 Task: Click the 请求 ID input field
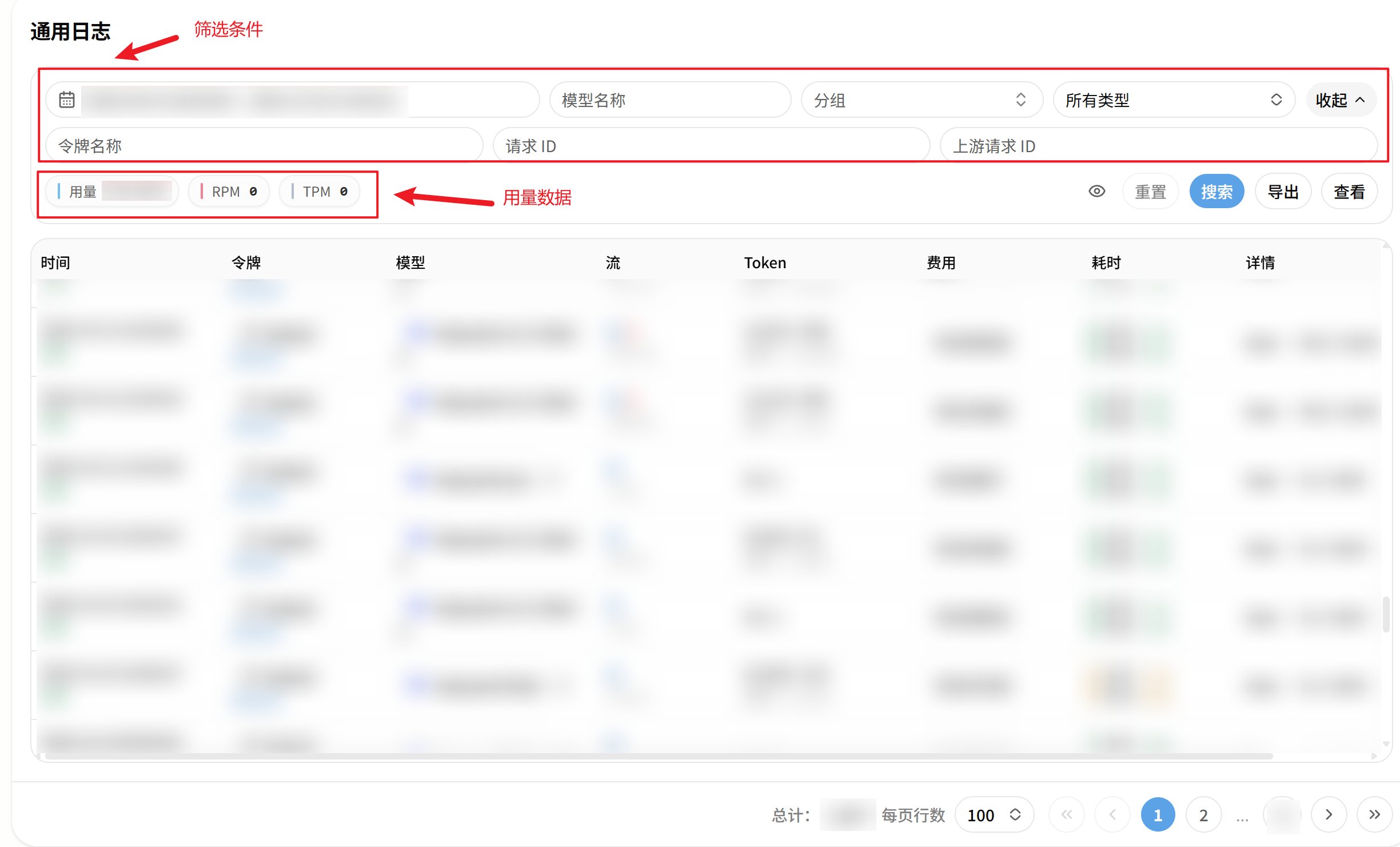[x=711, y=145]
